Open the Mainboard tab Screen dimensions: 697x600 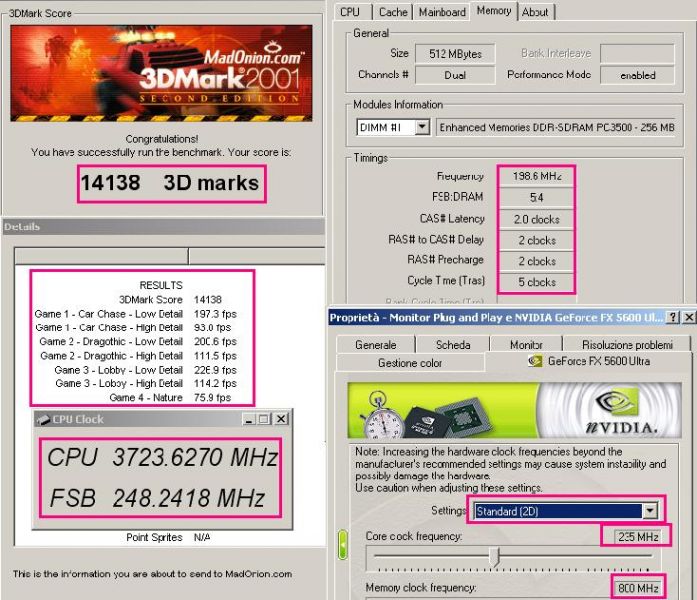tap(442, 12)
